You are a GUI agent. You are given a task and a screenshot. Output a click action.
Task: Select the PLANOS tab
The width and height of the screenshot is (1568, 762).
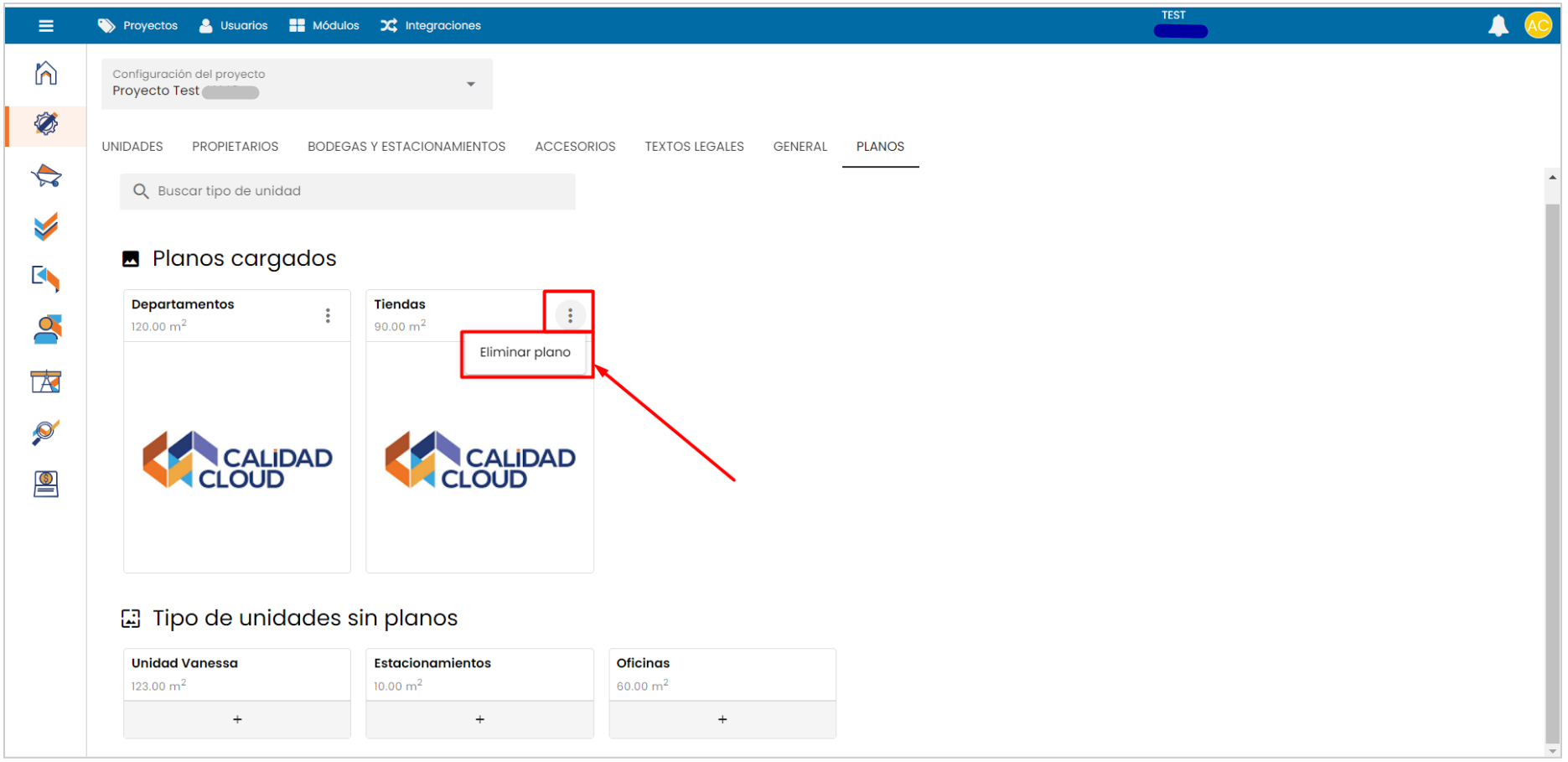click(x=880, y=147)
